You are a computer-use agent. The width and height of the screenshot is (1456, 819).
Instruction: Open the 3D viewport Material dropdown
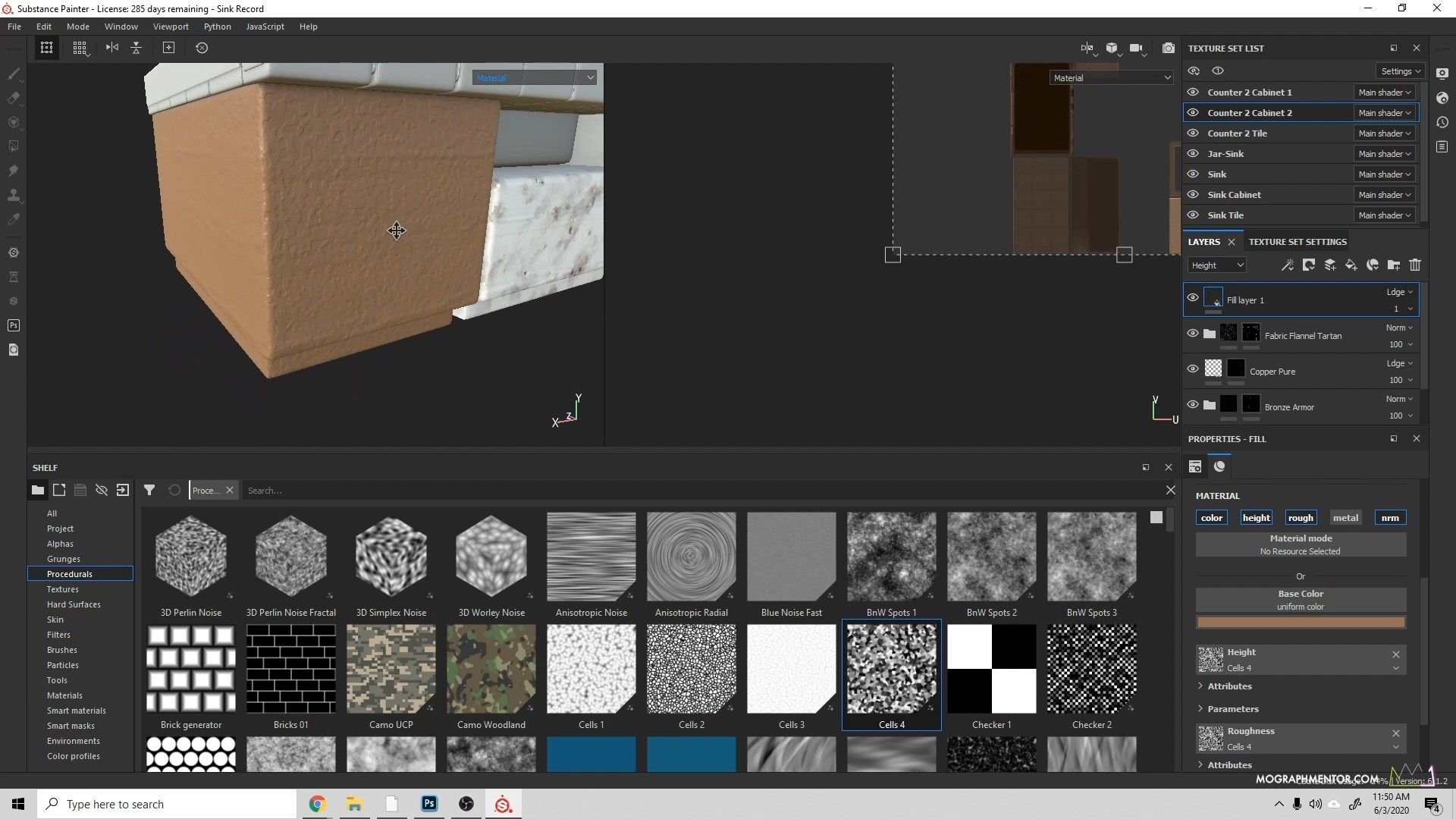click(535, 77)
